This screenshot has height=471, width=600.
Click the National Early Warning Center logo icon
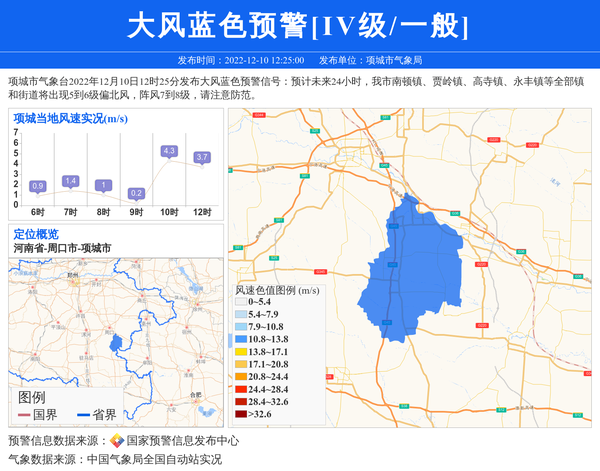(x=117, y=441)
